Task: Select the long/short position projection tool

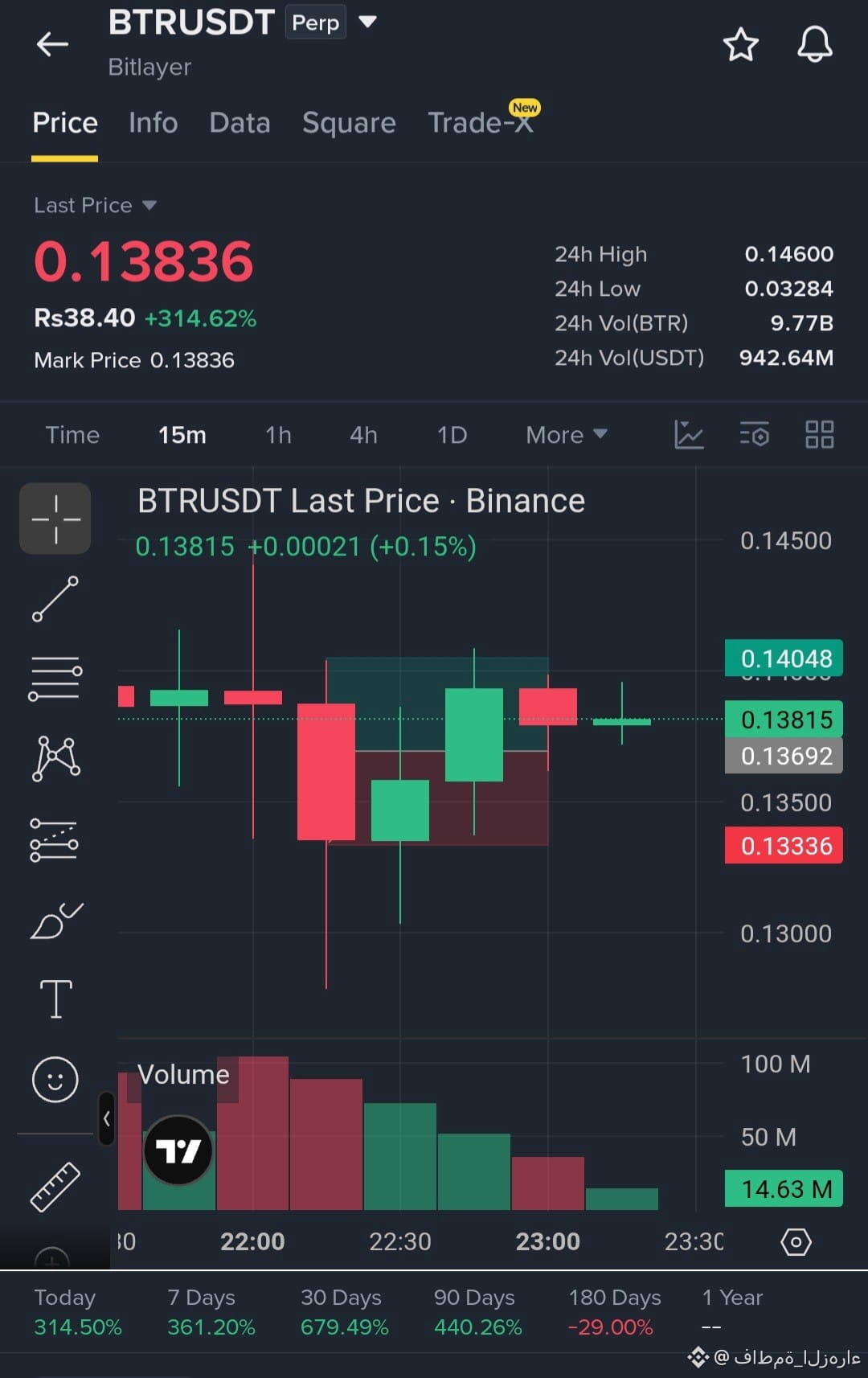Action: (x=55, y=840)
